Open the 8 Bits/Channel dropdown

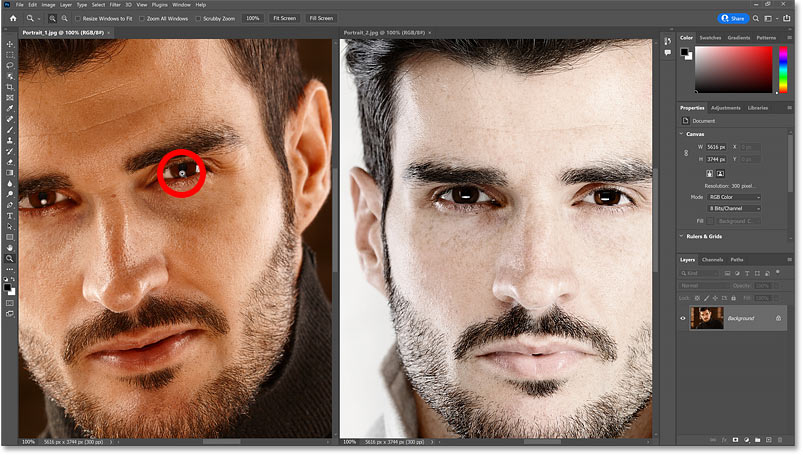click(x=734, y=209)
